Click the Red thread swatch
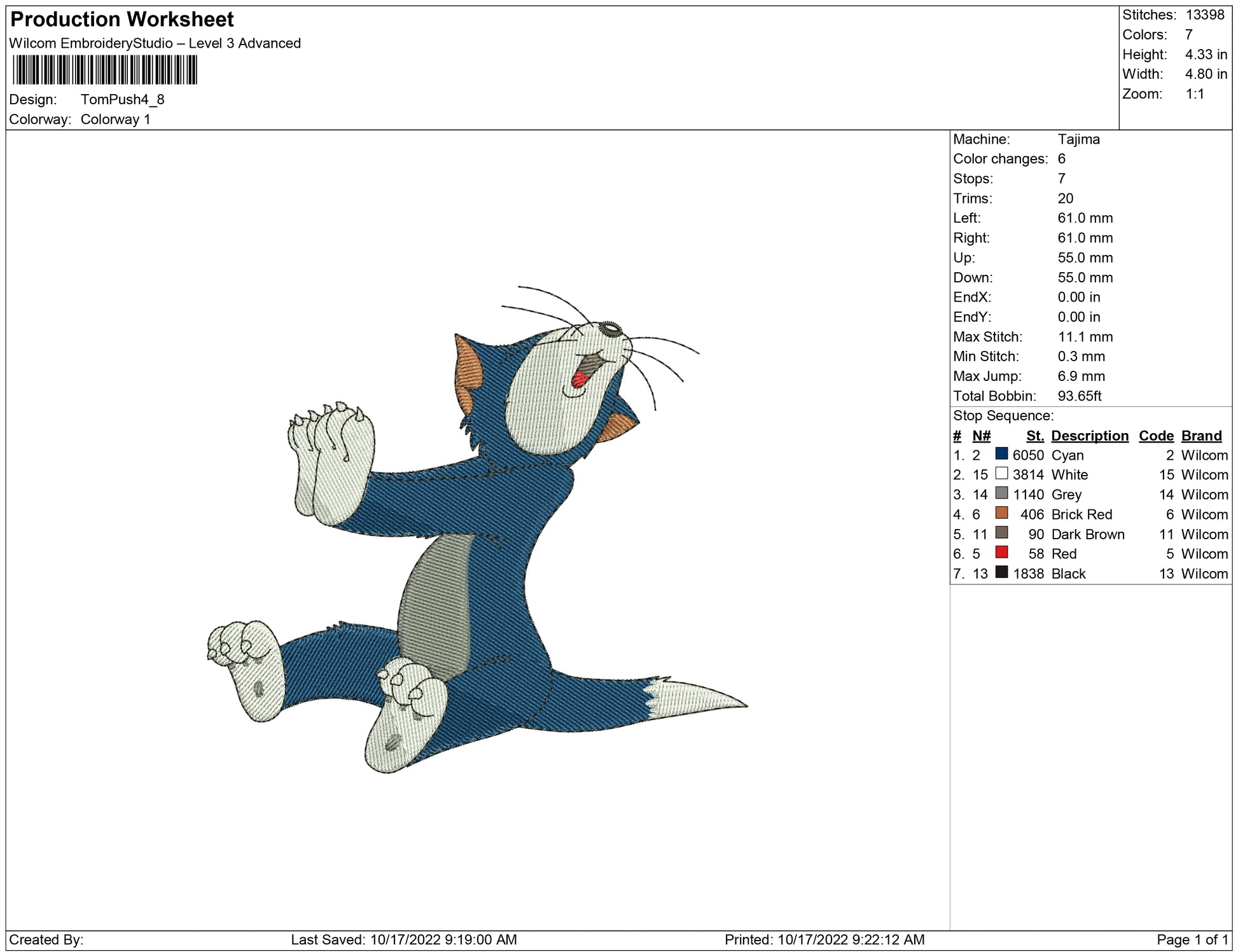1238x952 pixels. pyautogui.click(x=1001, y=553)
